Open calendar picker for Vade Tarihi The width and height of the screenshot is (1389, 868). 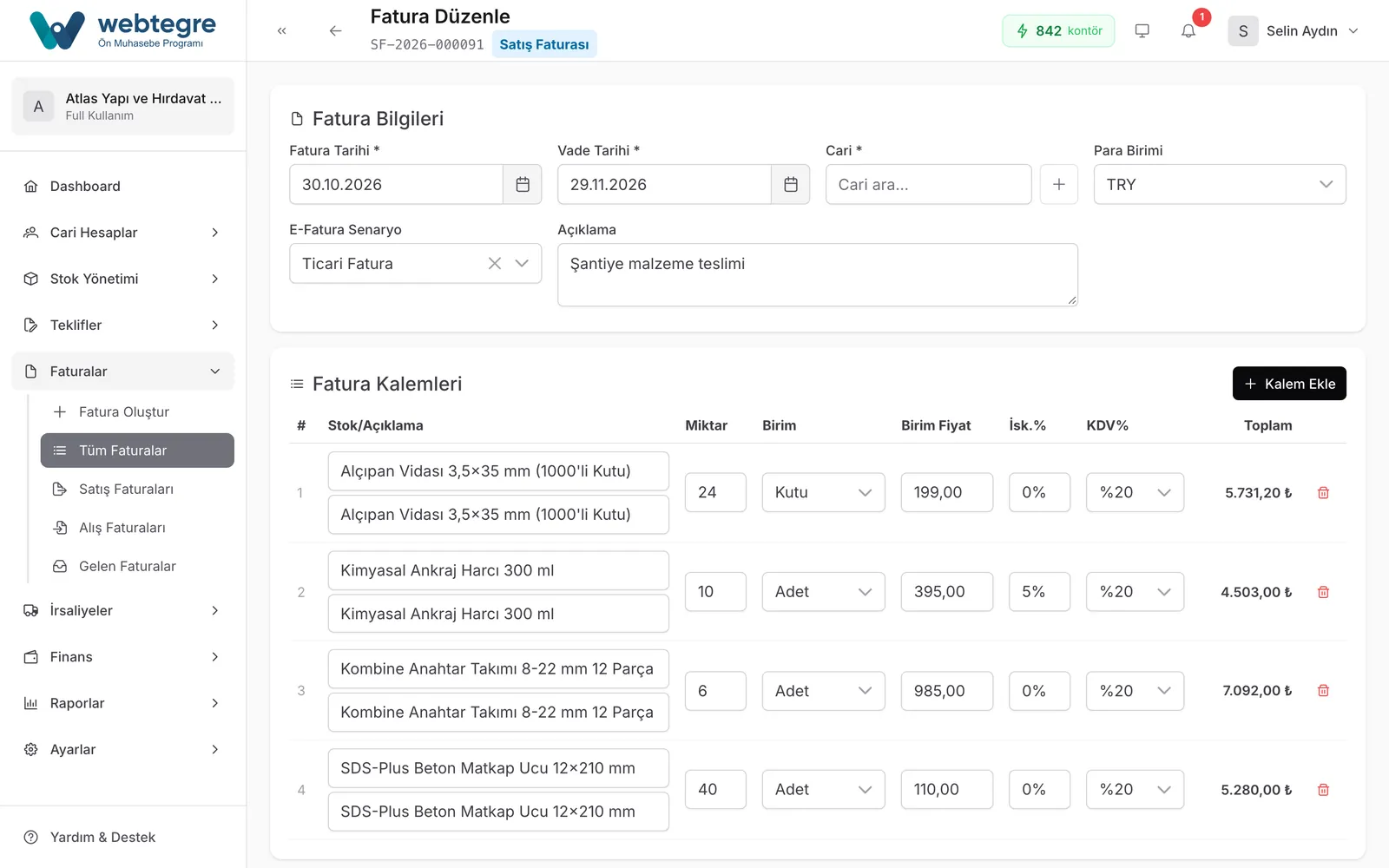tap(791, 184)
